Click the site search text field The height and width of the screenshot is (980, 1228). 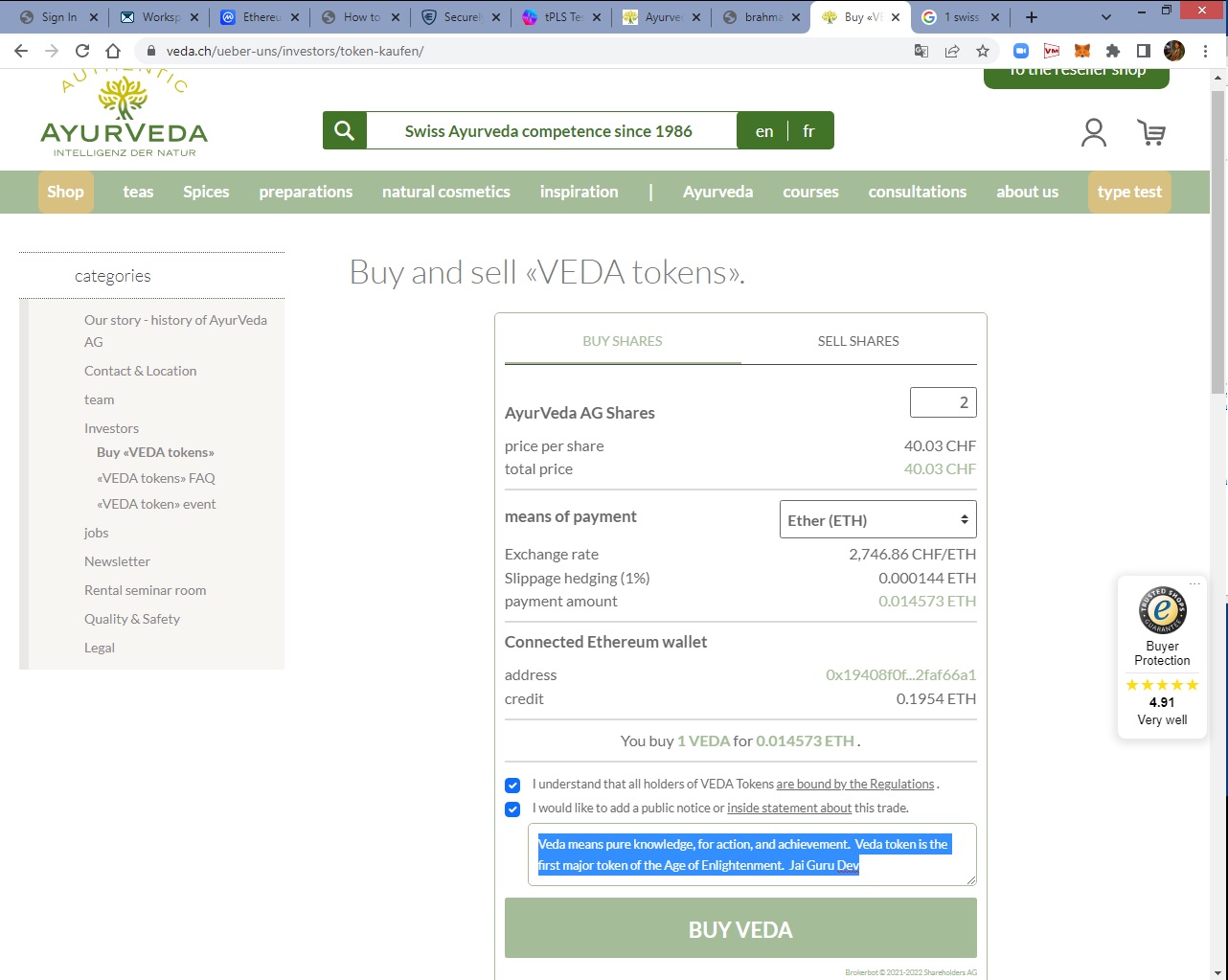(x=551, y=130)
